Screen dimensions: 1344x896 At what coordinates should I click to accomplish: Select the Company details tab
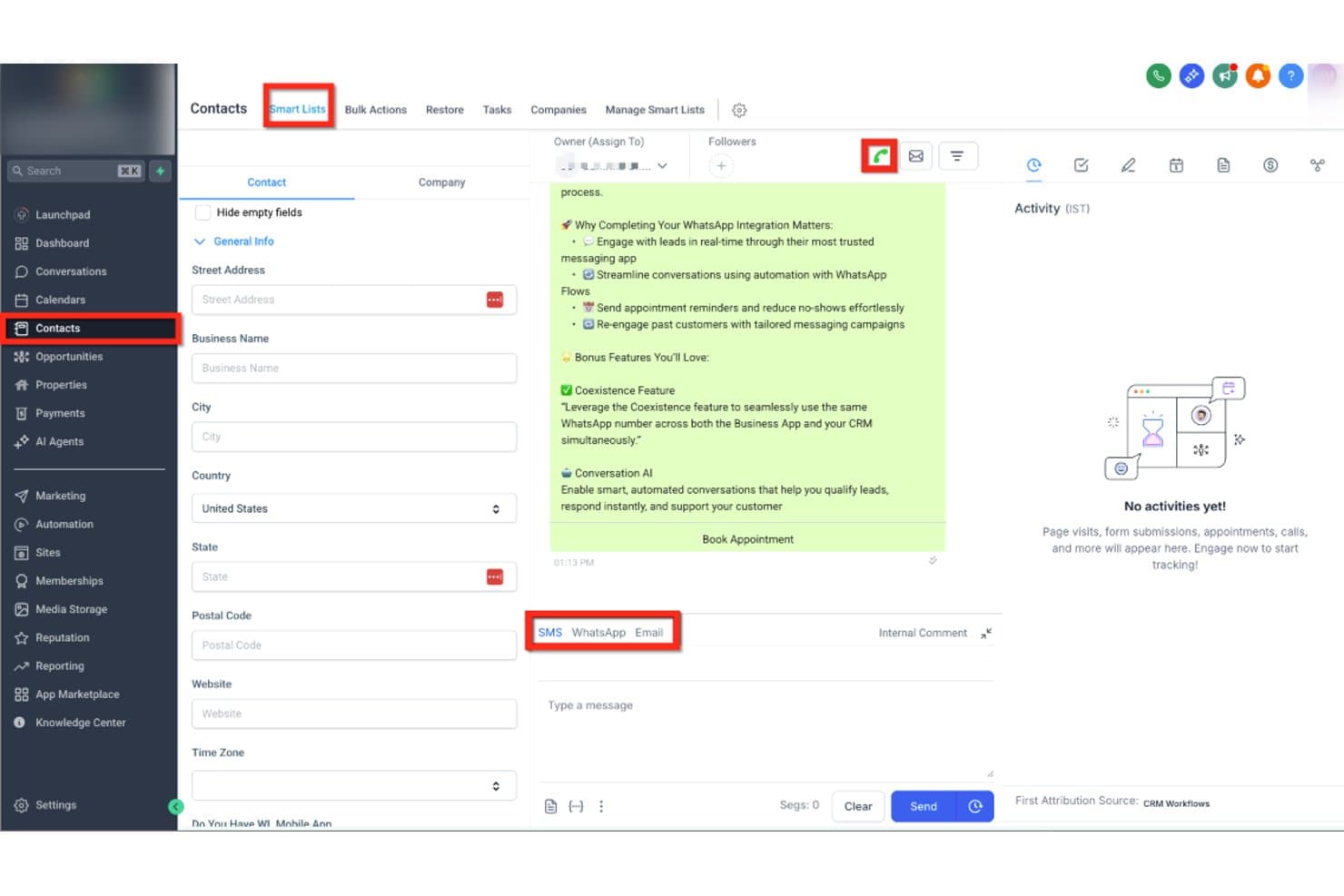coord(442,182)
